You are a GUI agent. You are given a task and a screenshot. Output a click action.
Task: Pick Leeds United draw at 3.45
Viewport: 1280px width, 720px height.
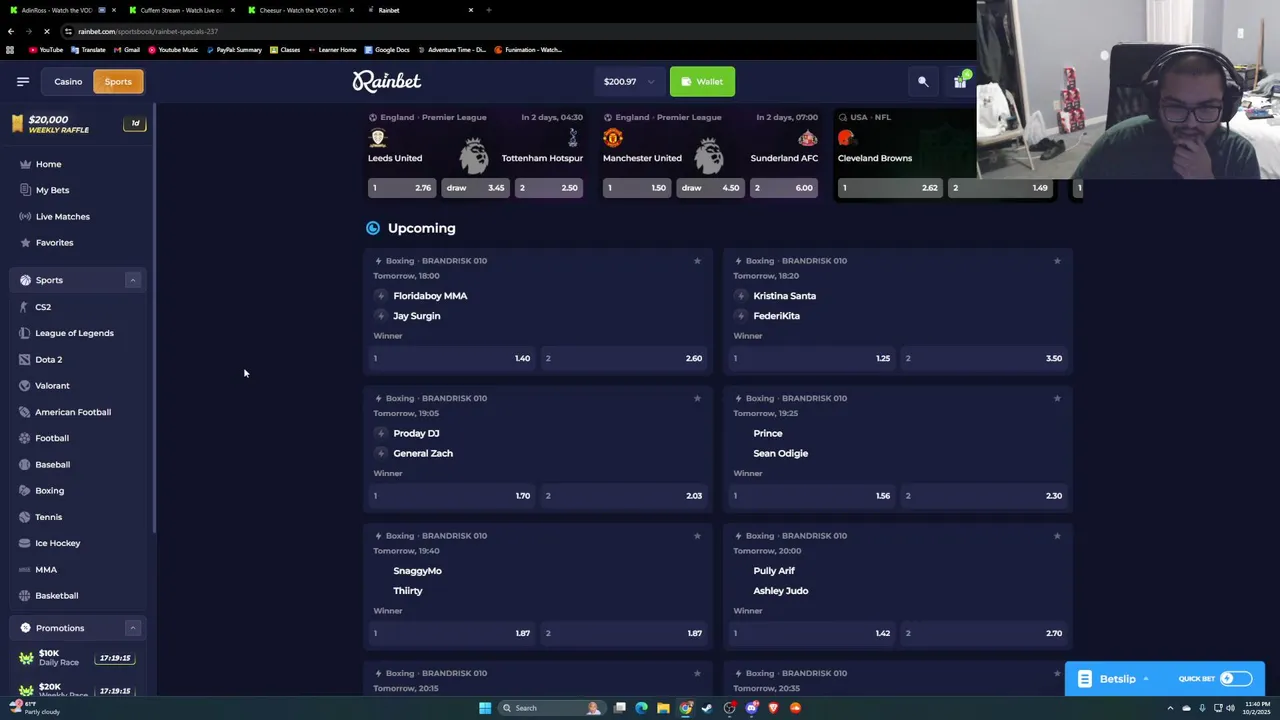(x=475, y=188)
